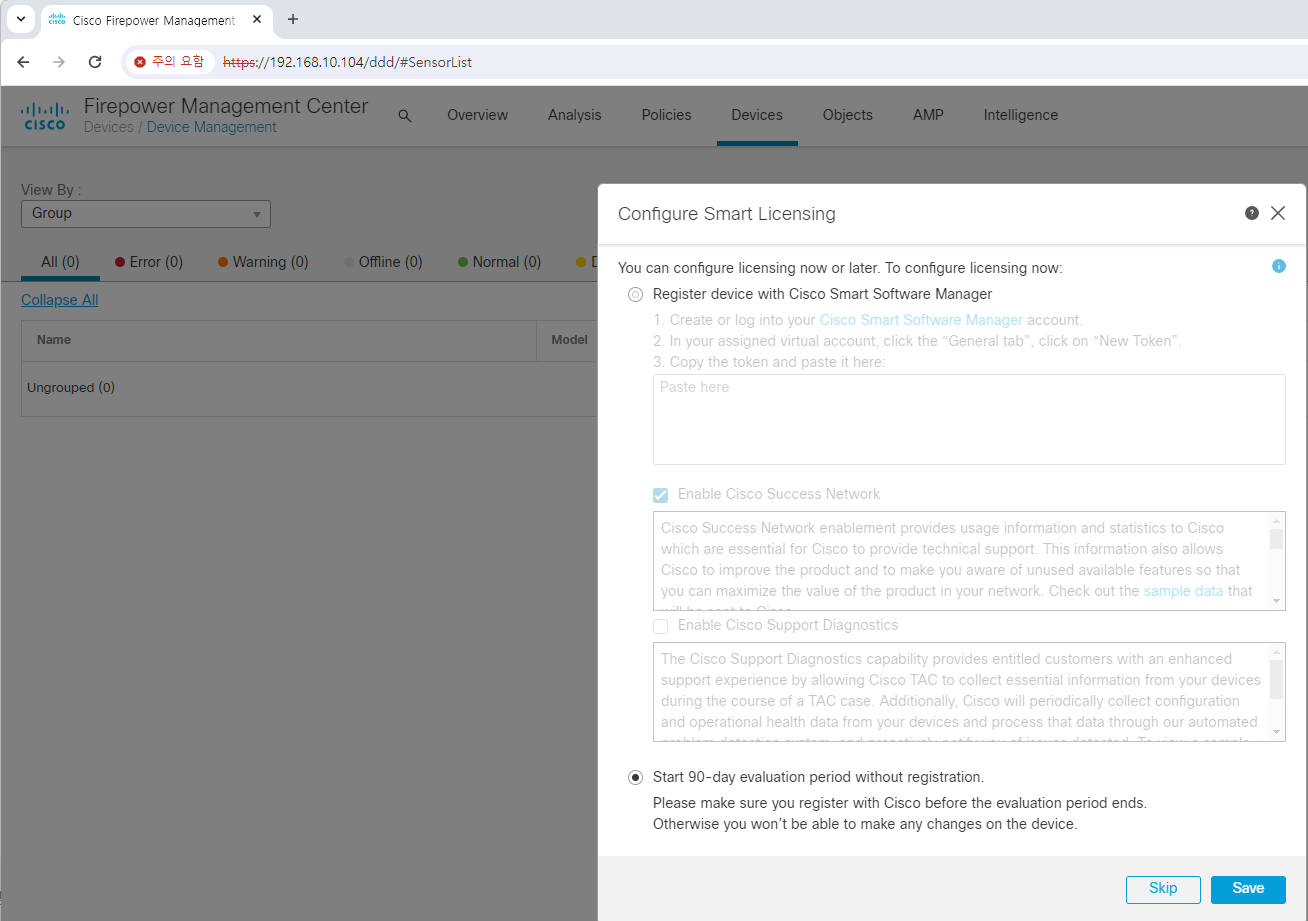Reload the page with refresh icon
Screen dimensions: 1308x921
click(x=95, y=62)
